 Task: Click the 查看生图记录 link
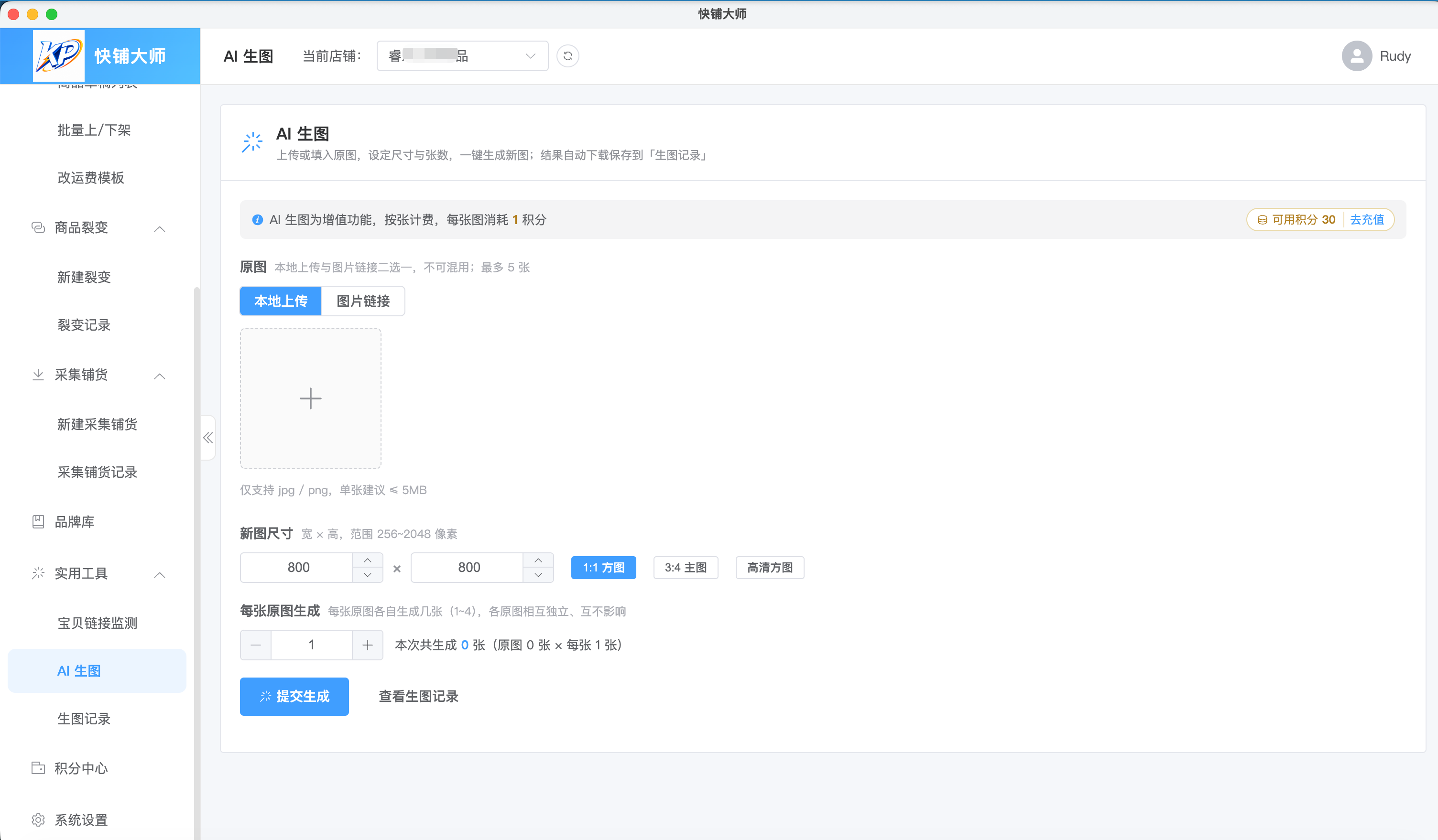(418, 696)
